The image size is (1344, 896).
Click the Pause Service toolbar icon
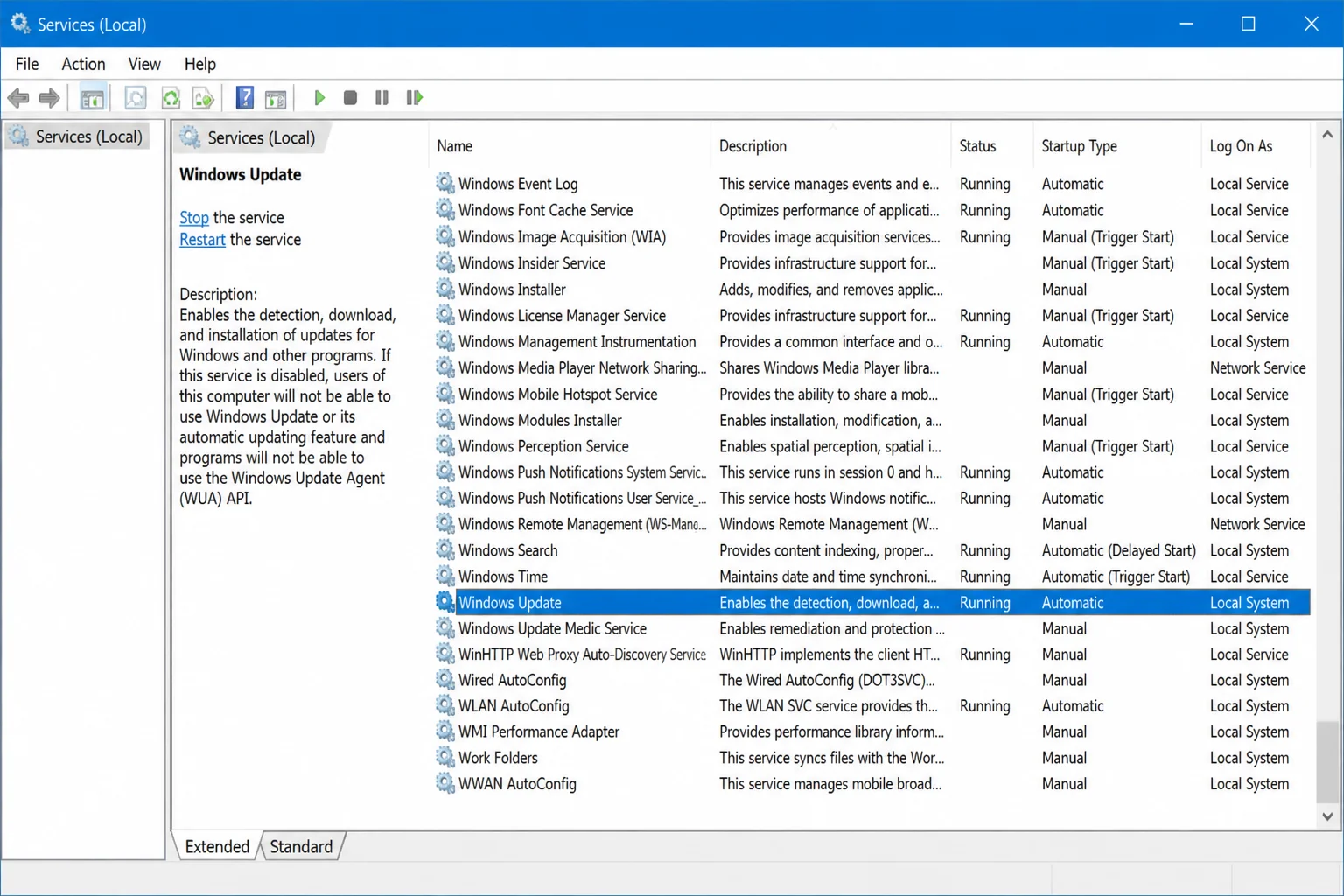[381, 98]
